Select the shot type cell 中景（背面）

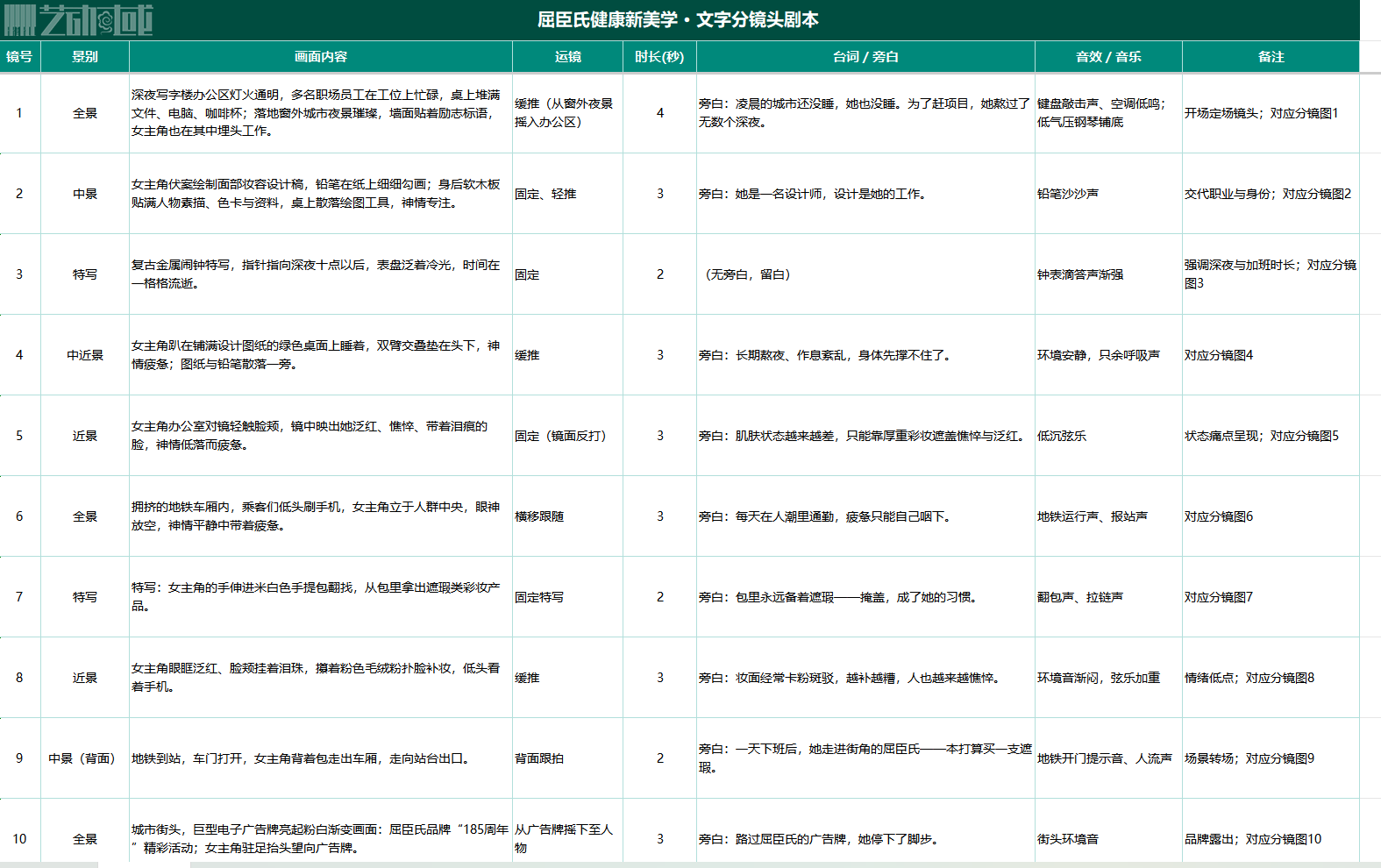pyautogui.click(x=85, y=758)
